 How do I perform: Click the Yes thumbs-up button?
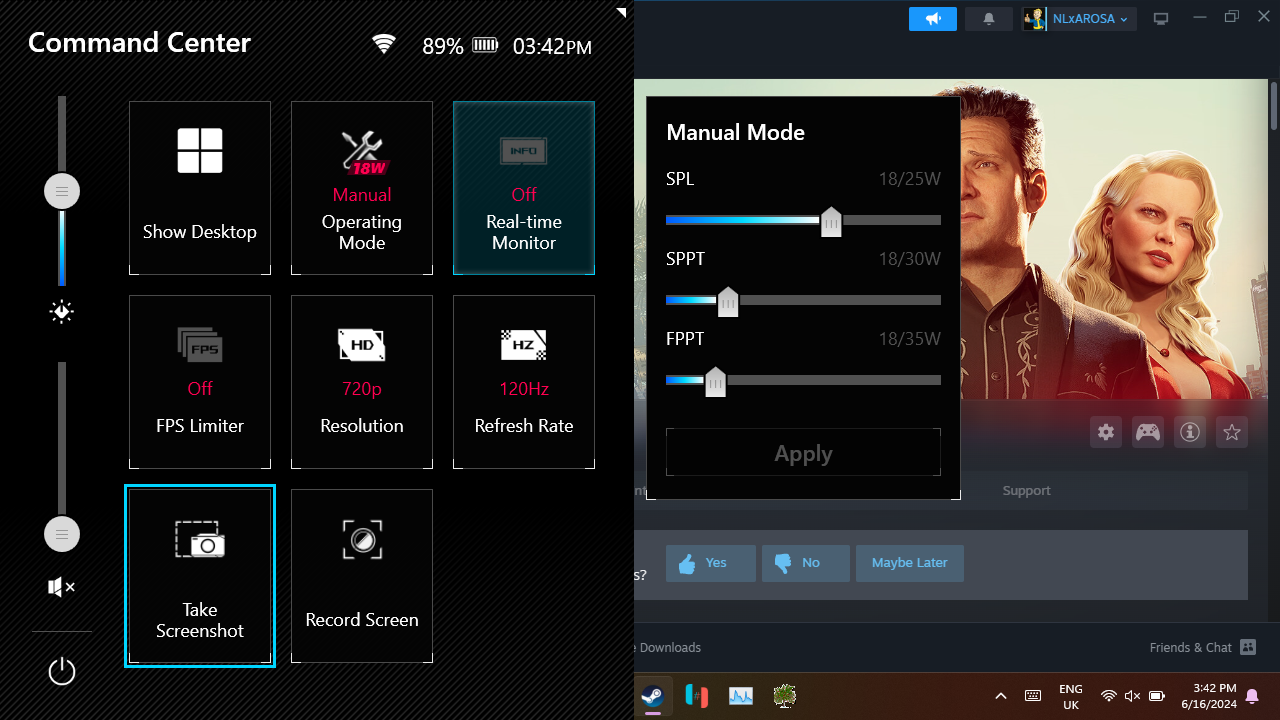click(711, 563)
